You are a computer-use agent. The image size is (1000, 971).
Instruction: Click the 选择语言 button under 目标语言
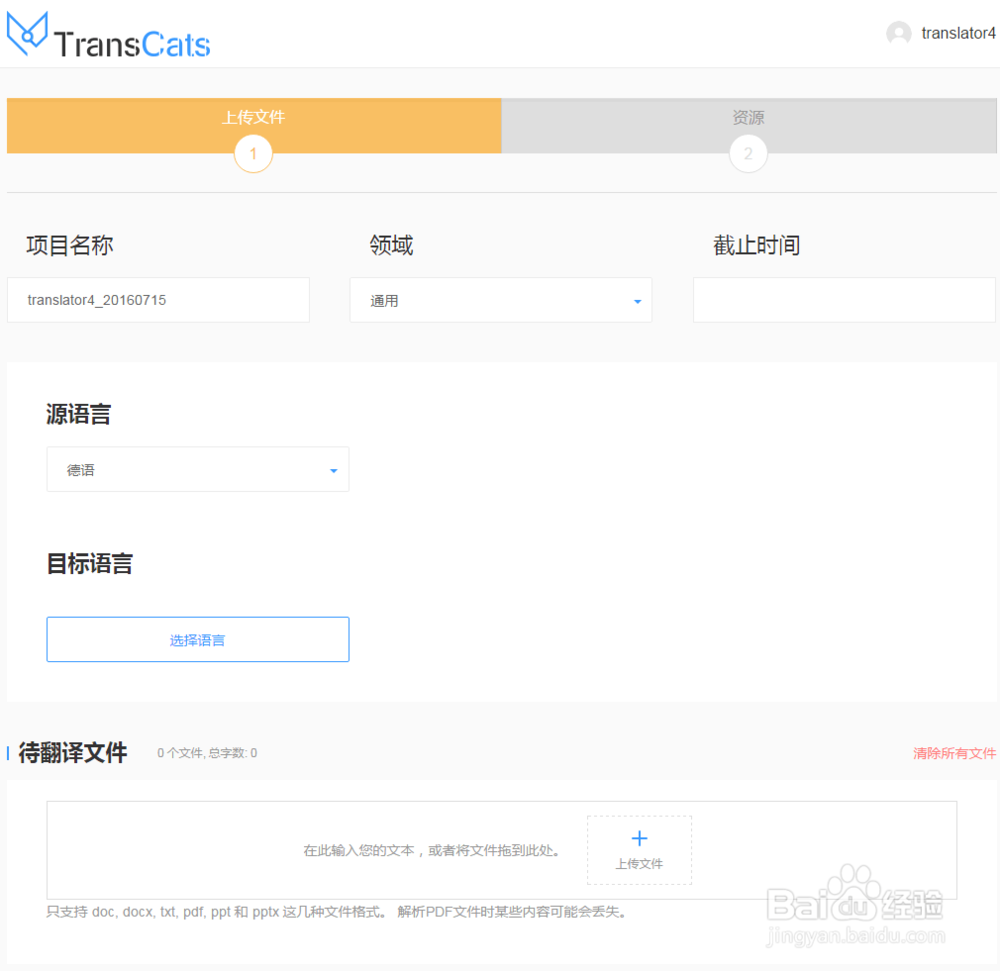197,639
